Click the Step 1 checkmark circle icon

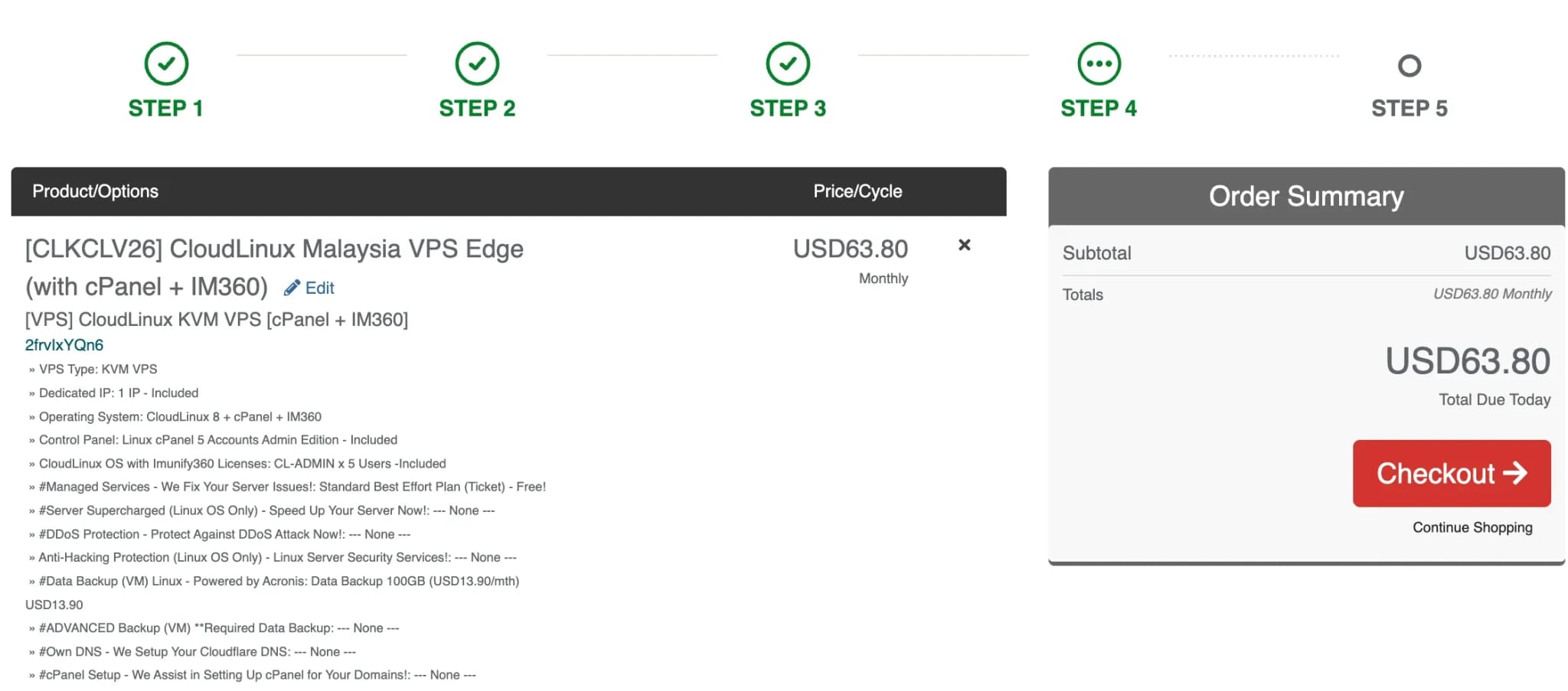click(x=166, y=64)
